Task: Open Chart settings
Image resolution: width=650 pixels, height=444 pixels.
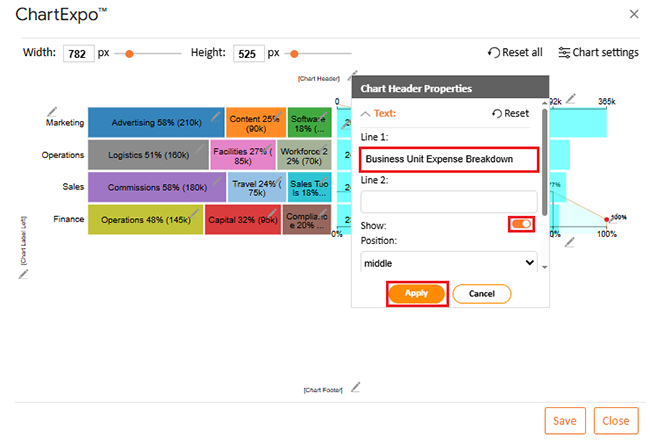Action: (598, 53)
